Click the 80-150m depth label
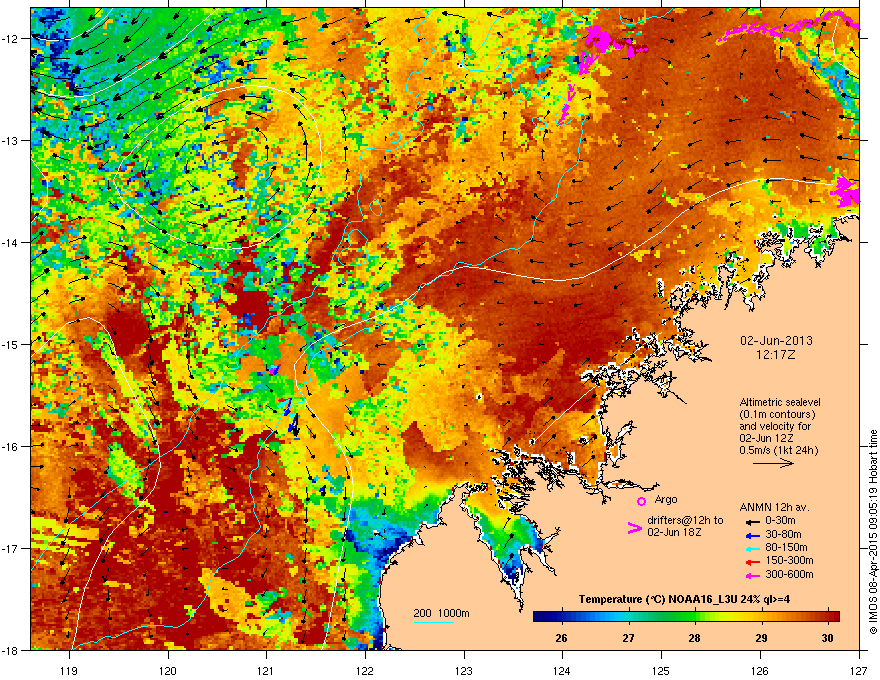This screenshot has width=880, height=680. point(787,547)
